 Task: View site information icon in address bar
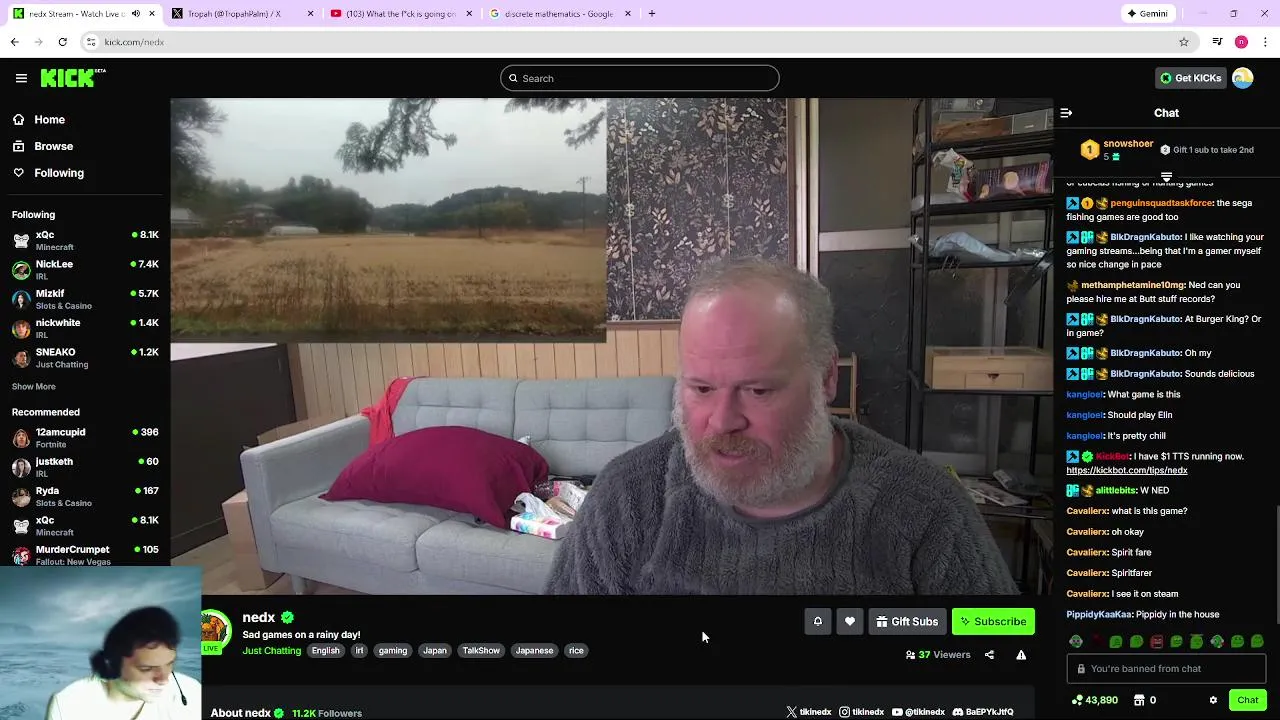[91, 42]
